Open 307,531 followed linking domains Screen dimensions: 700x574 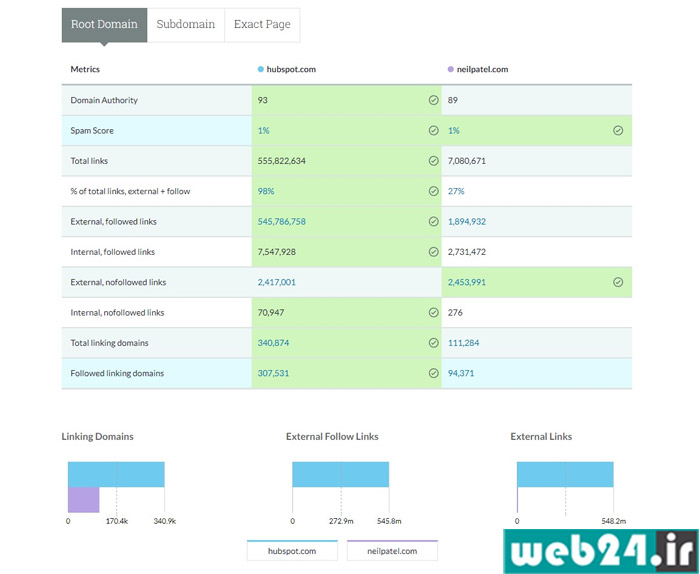coord(273,374)
